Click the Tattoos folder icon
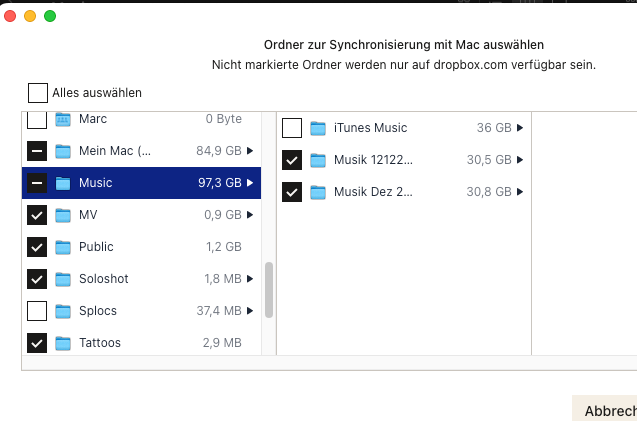Image resolution: width=637 pixels, height=421 pixels. 63,343
